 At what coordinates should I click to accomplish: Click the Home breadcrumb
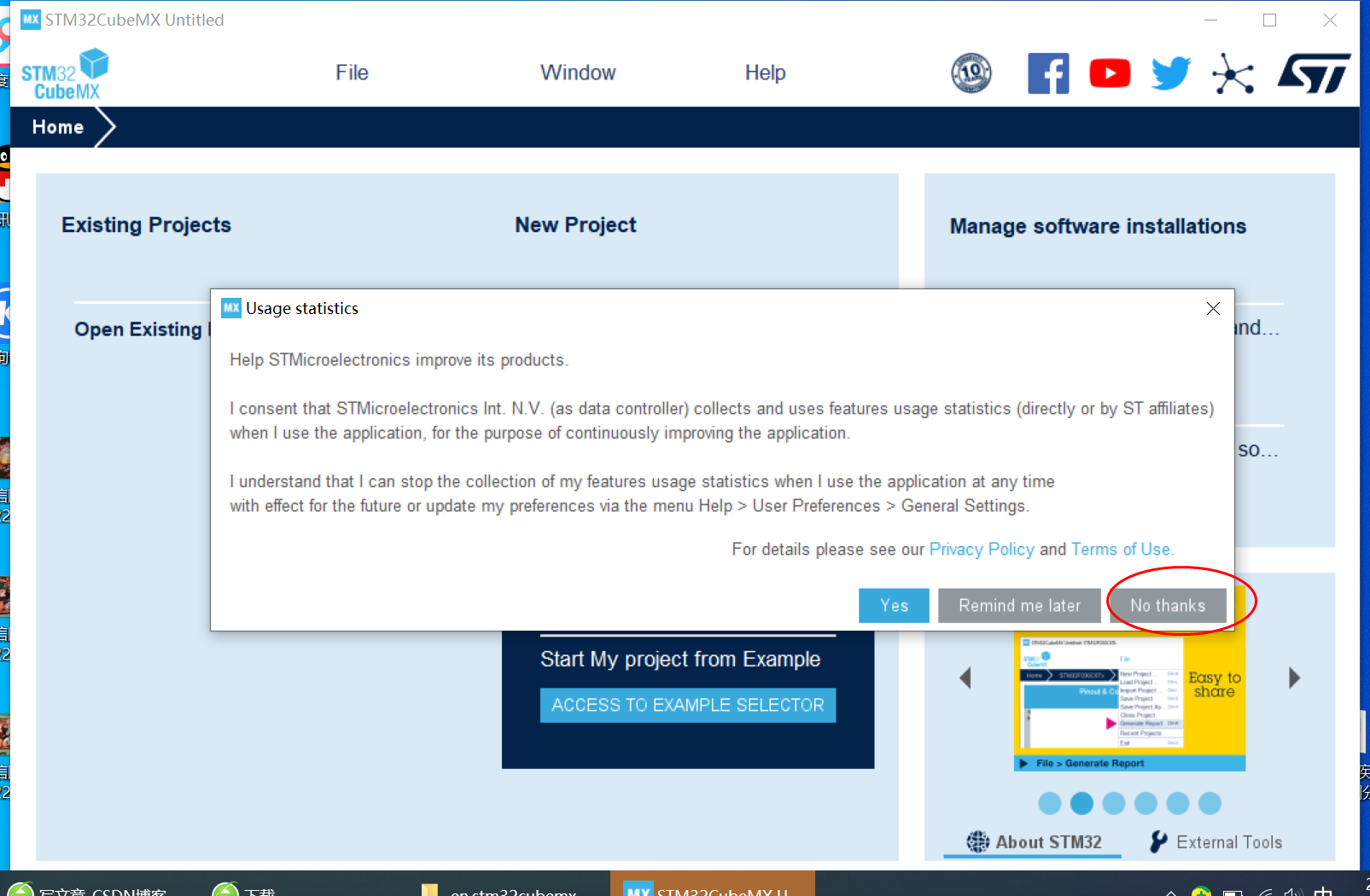tap(58, 127)
